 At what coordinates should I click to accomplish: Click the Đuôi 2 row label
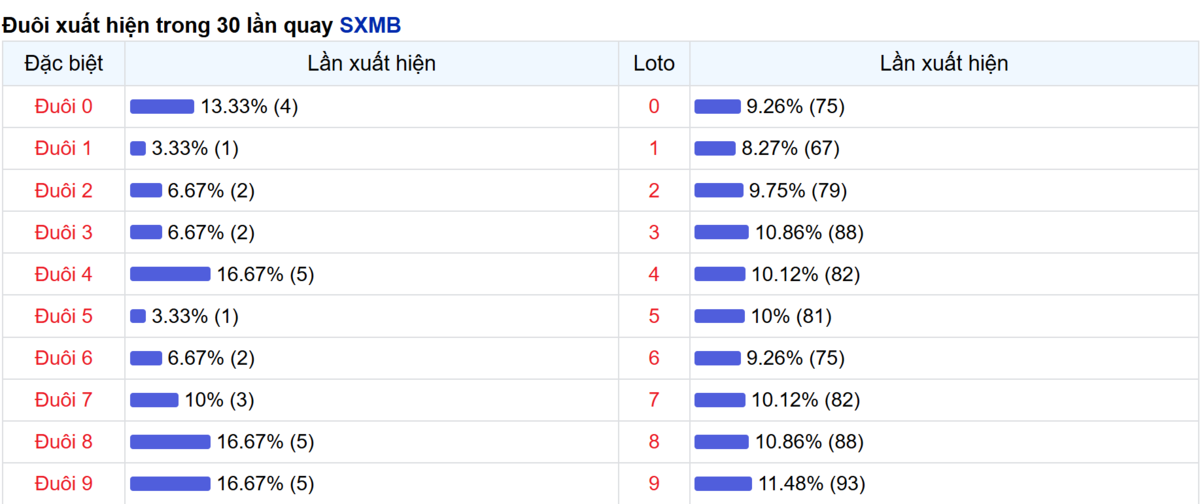[63, 190]
